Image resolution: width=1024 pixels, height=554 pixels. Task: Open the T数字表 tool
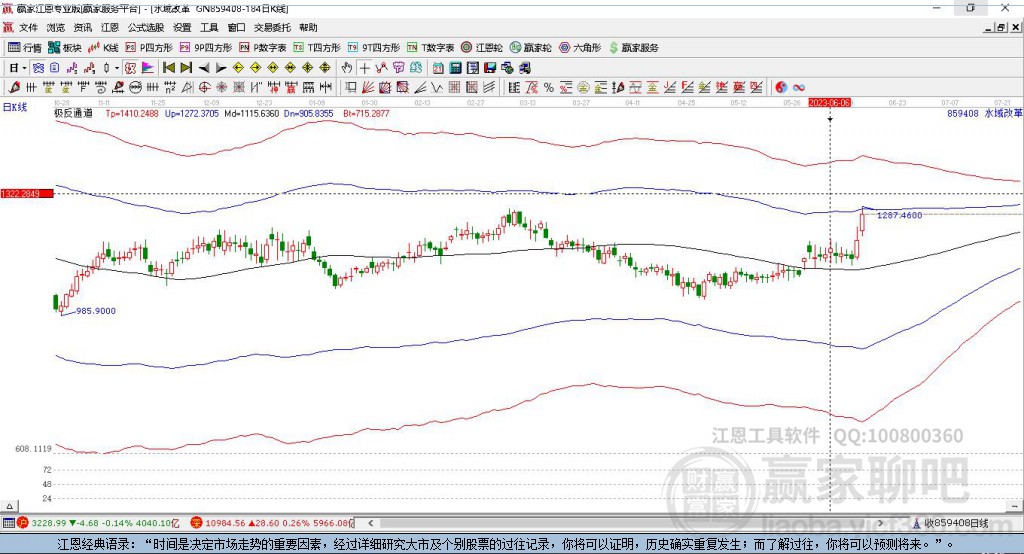click(430, 48)
